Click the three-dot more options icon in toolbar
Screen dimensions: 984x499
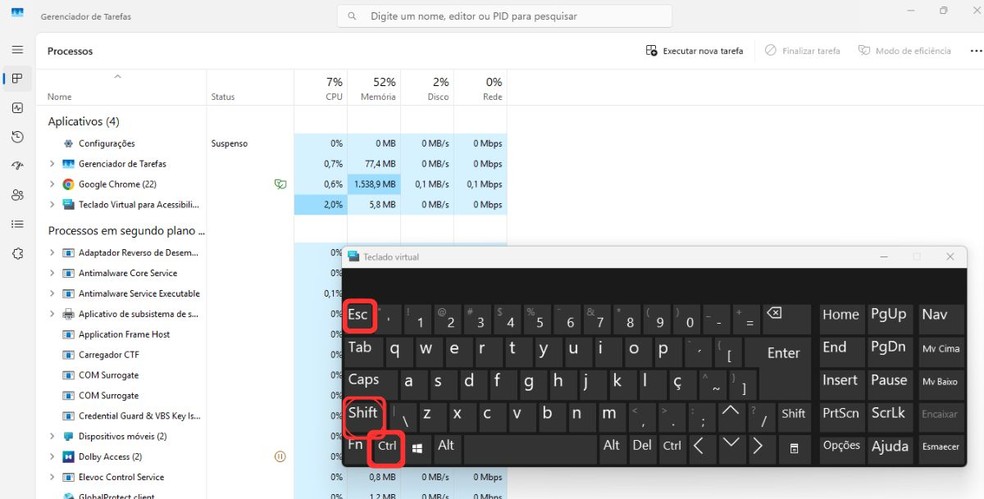point(975,51)
